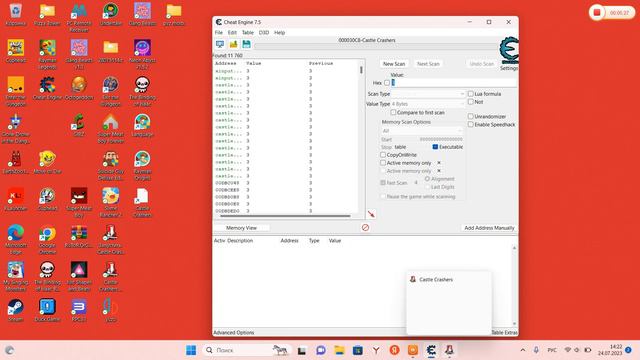Viewport: 640px width, 360px height.
Task: Open the clock and date in the tray
Action: point(610,350)
